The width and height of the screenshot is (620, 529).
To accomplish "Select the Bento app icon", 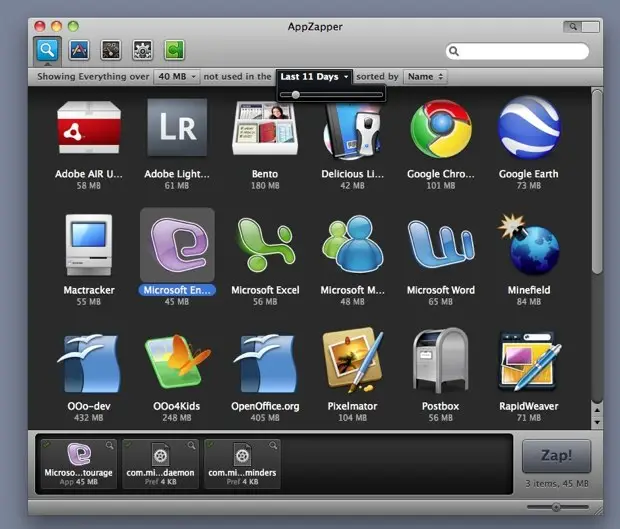I will click(265, 127).
